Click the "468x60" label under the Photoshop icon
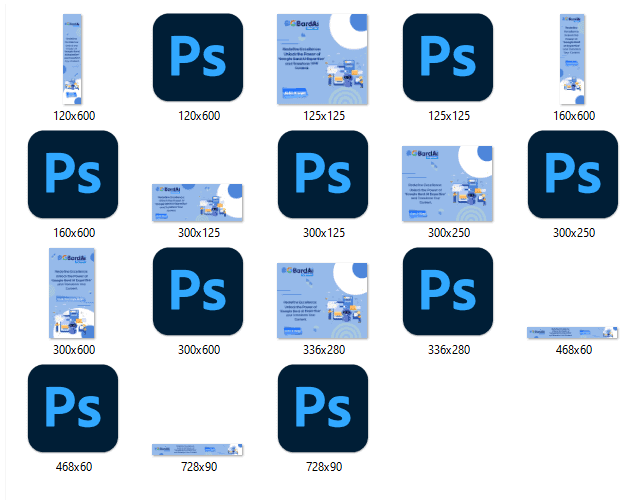This screenshot has height=500, width=638. 74,467
